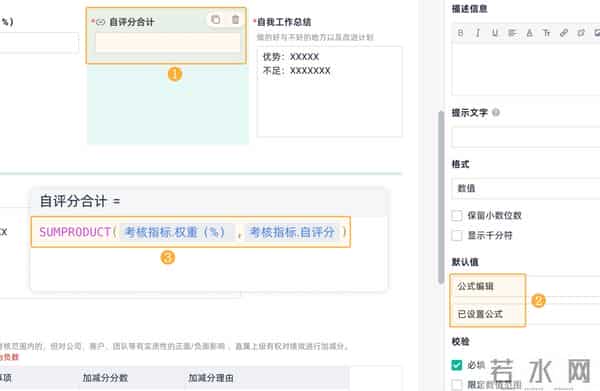Click the help icon beside 提示文字
The width and height of the screenshot is (600, 391).
tap(496, 112)
